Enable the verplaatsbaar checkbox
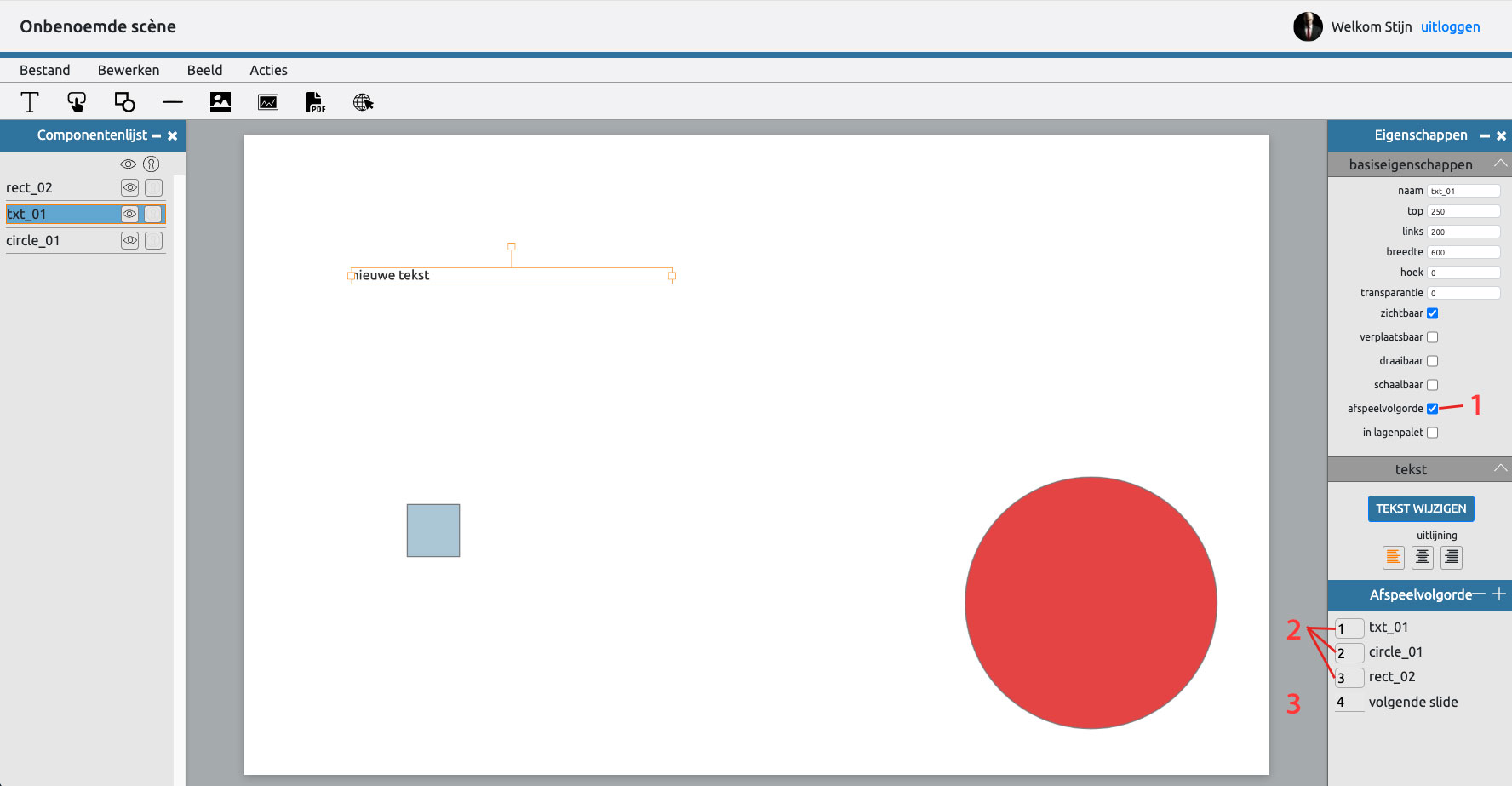 (x=1432, y=337)
